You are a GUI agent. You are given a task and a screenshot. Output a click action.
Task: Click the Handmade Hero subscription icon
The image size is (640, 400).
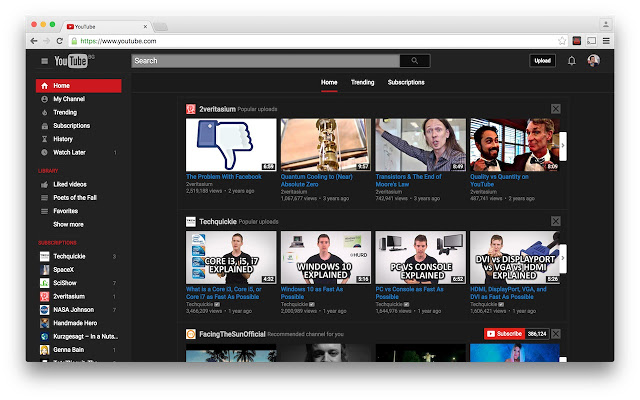(44, 323)
